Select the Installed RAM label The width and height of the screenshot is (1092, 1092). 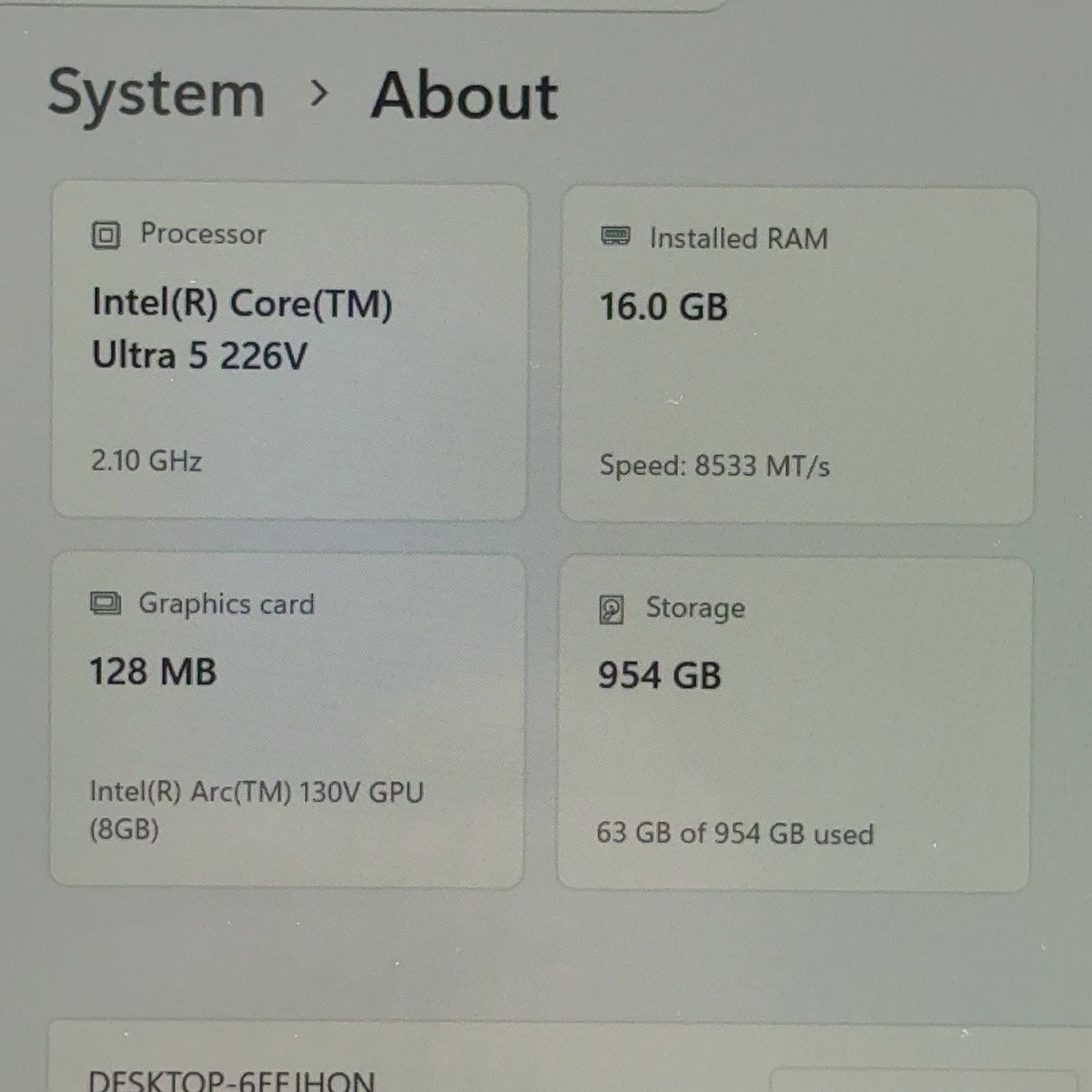click(738, 238)
